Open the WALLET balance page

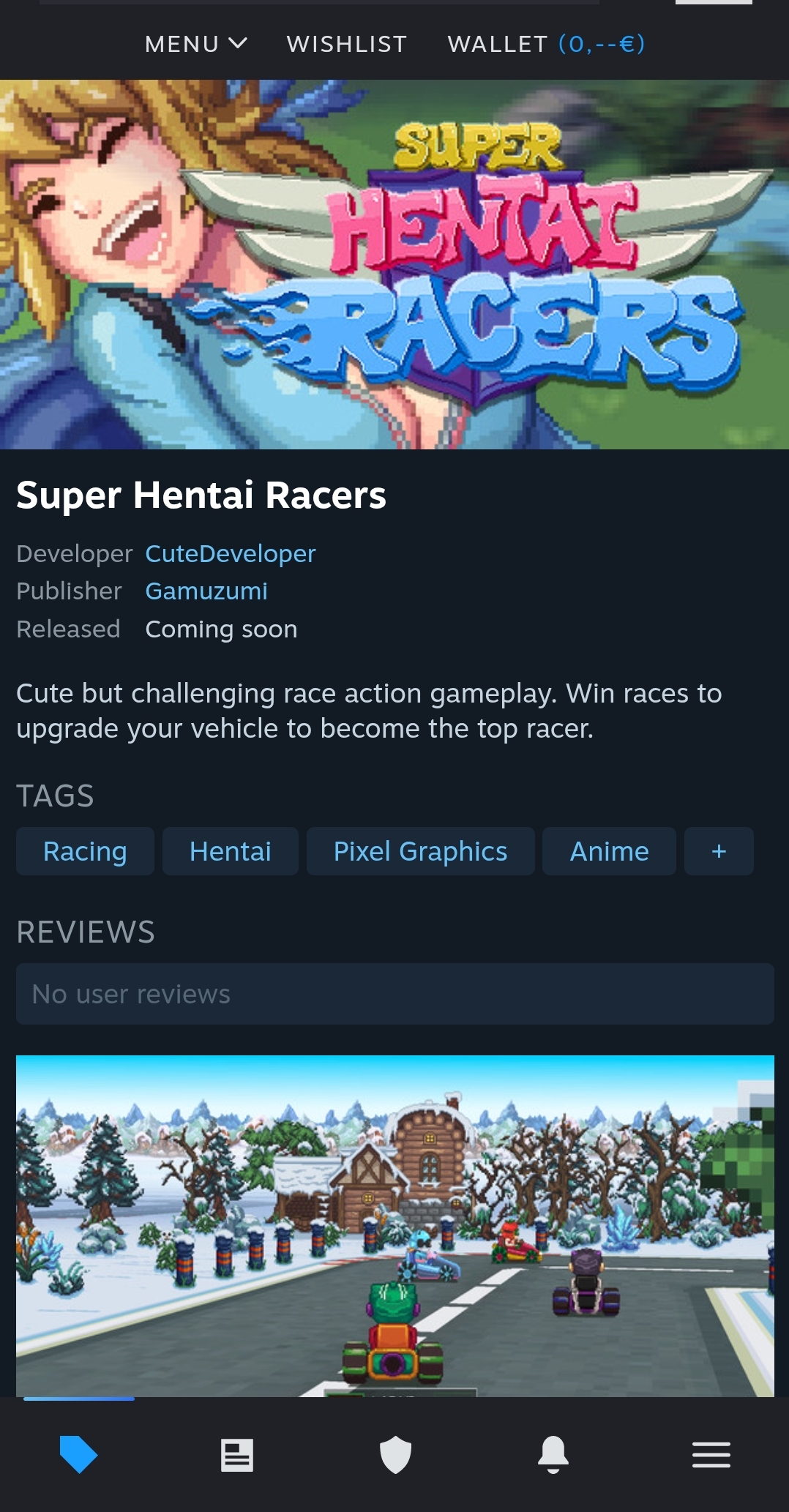(546, 44)
